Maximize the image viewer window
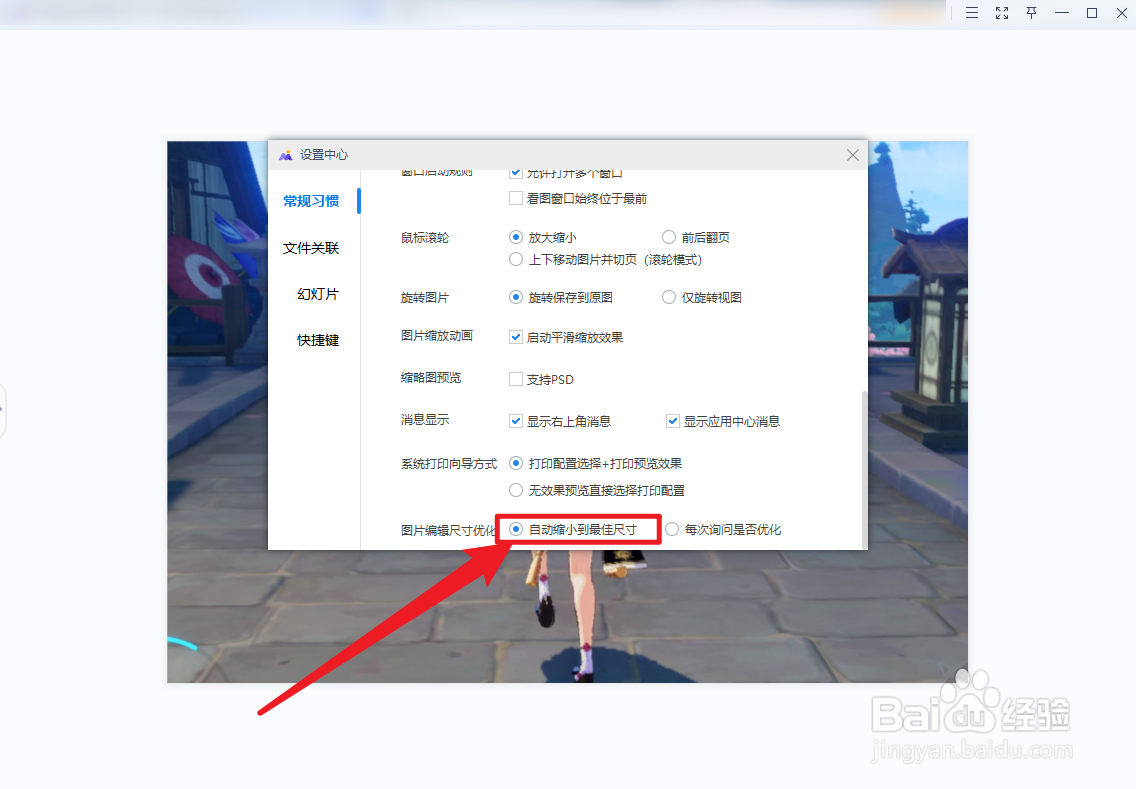Screen dimensions: 1136x789 (1092, 13)
